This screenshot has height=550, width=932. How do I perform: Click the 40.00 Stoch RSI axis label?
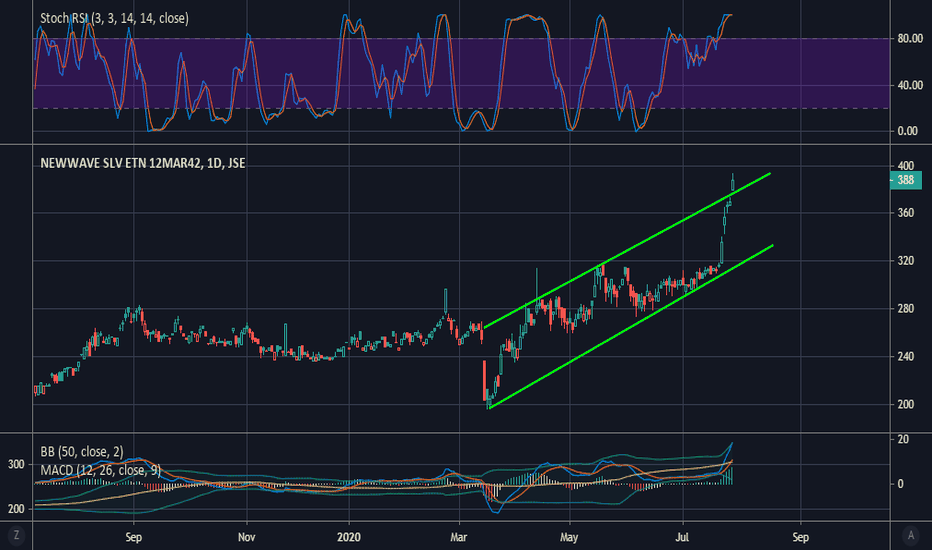(x=910, y=86)
